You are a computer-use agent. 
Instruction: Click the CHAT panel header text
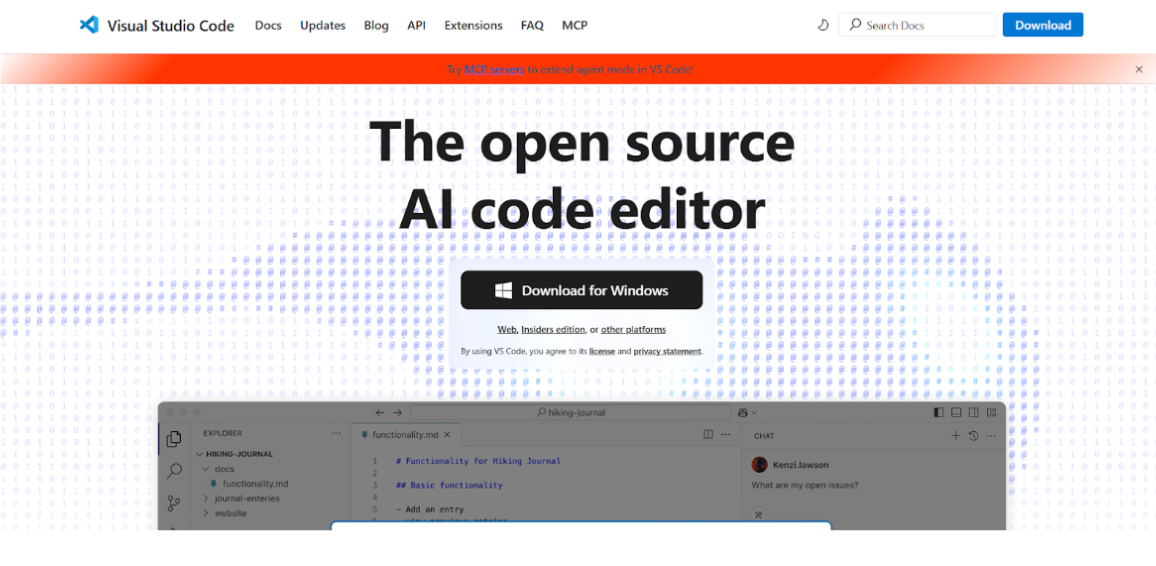point(765,436)
